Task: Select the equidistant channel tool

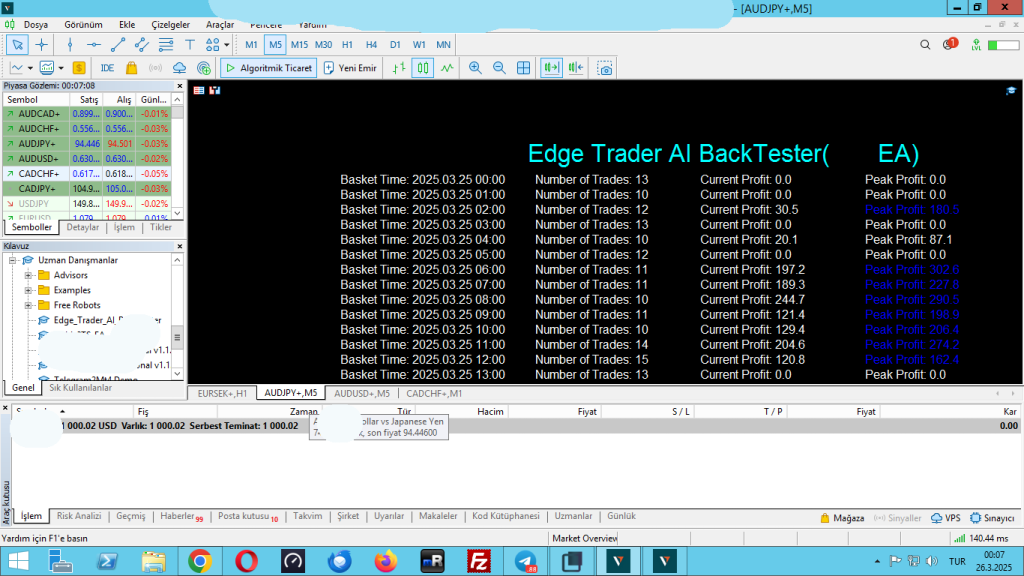Action: pyautogui.click(x=142, y=45)
